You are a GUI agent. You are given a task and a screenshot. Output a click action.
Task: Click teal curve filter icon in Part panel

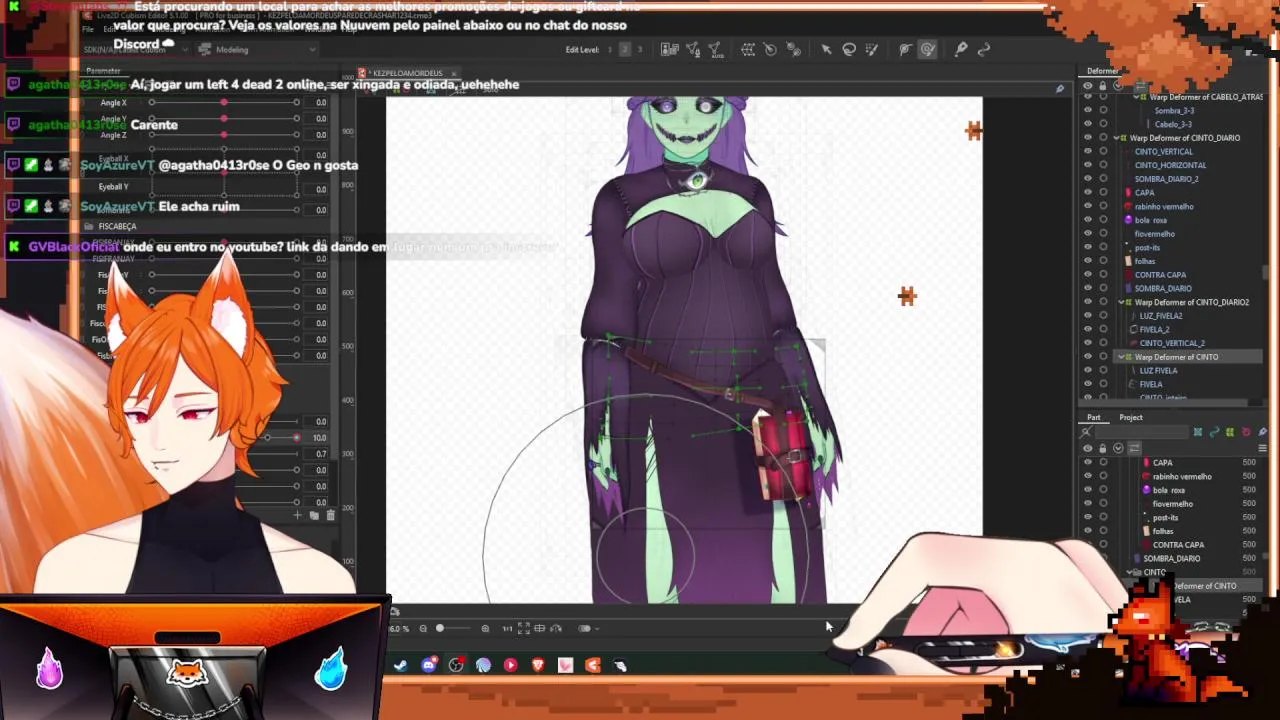(1214, 432)
